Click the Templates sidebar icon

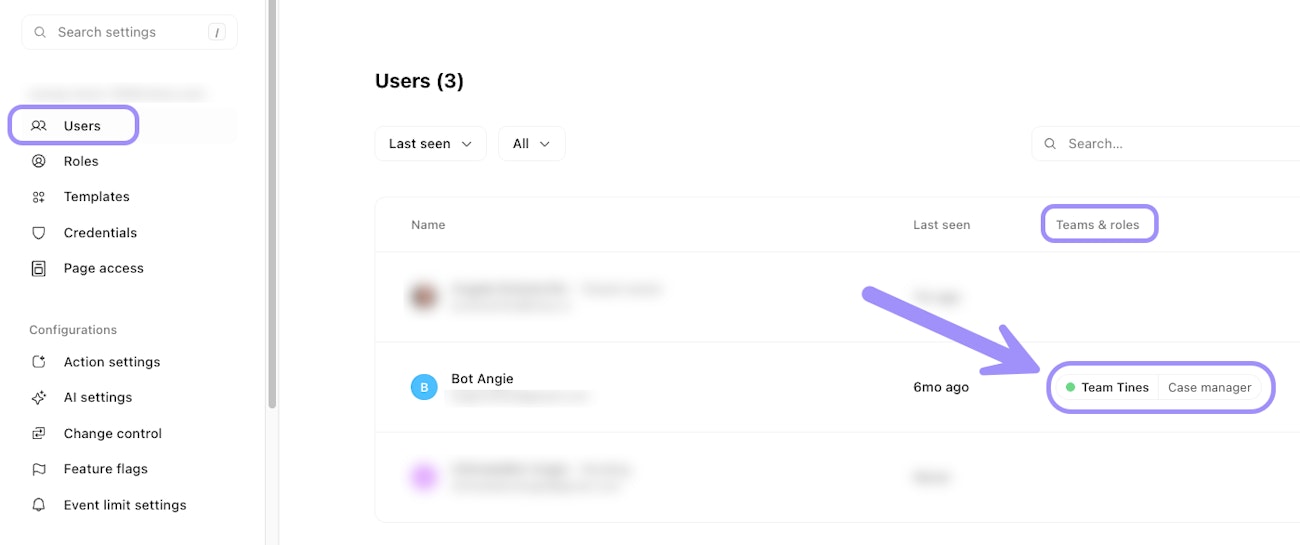point(39,197)
